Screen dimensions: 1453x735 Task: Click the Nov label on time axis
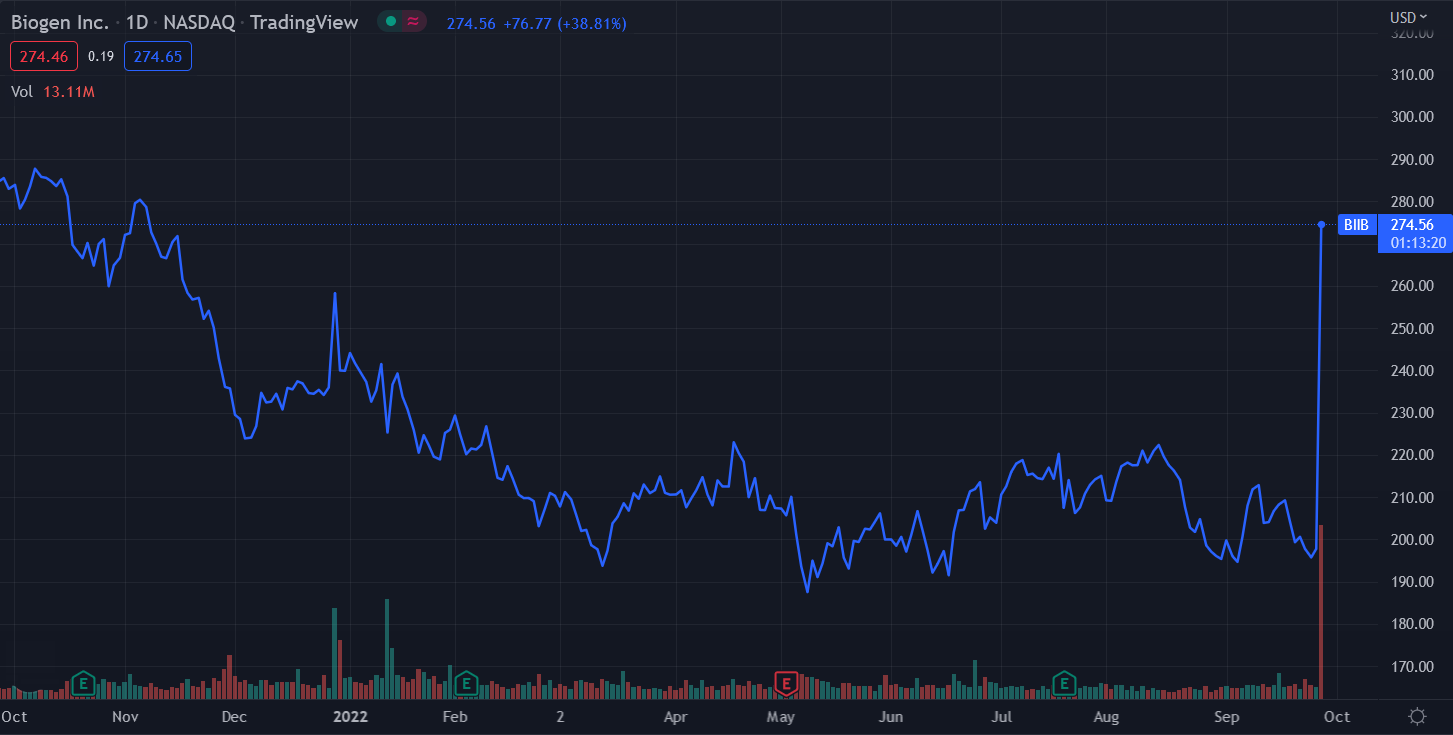(125, 717)
